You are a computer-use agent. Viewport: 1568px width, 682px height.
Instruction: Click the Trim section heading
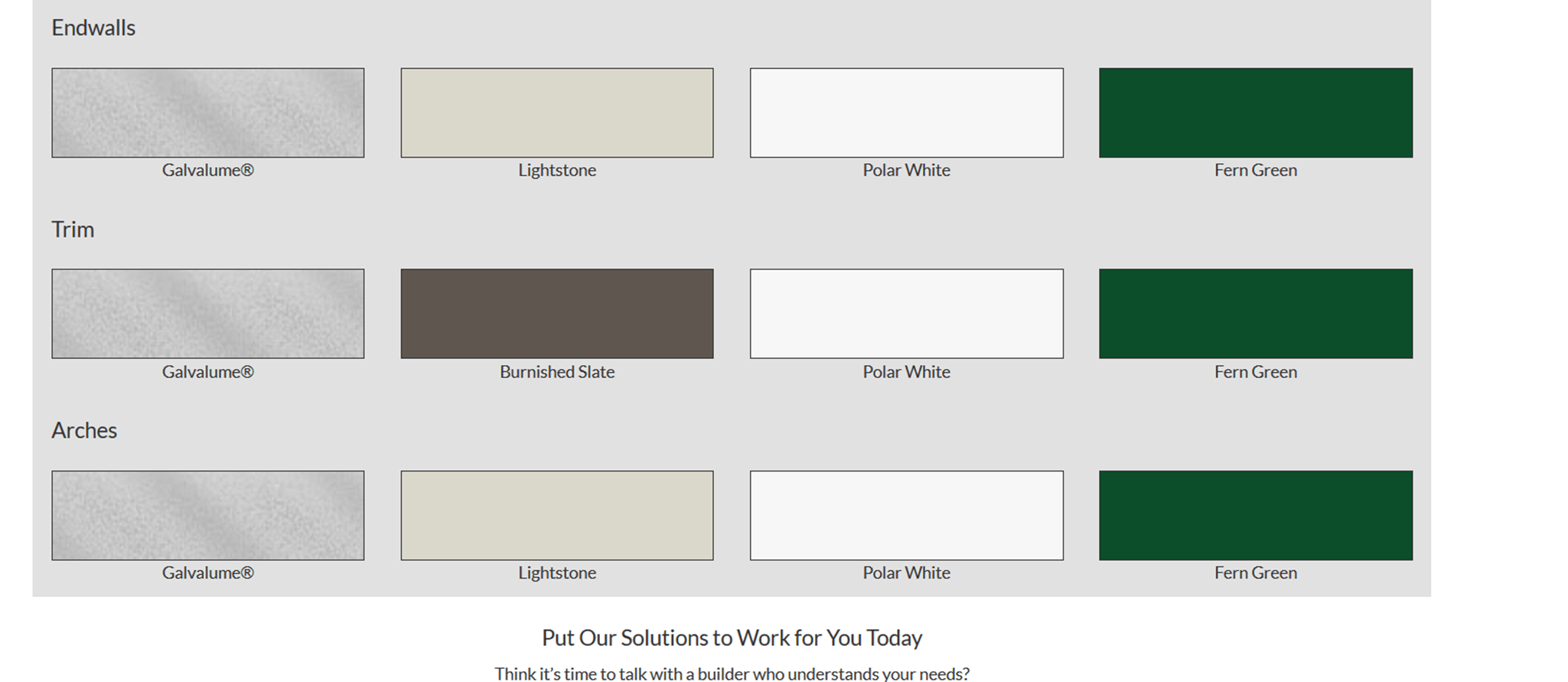coord(73,230)
